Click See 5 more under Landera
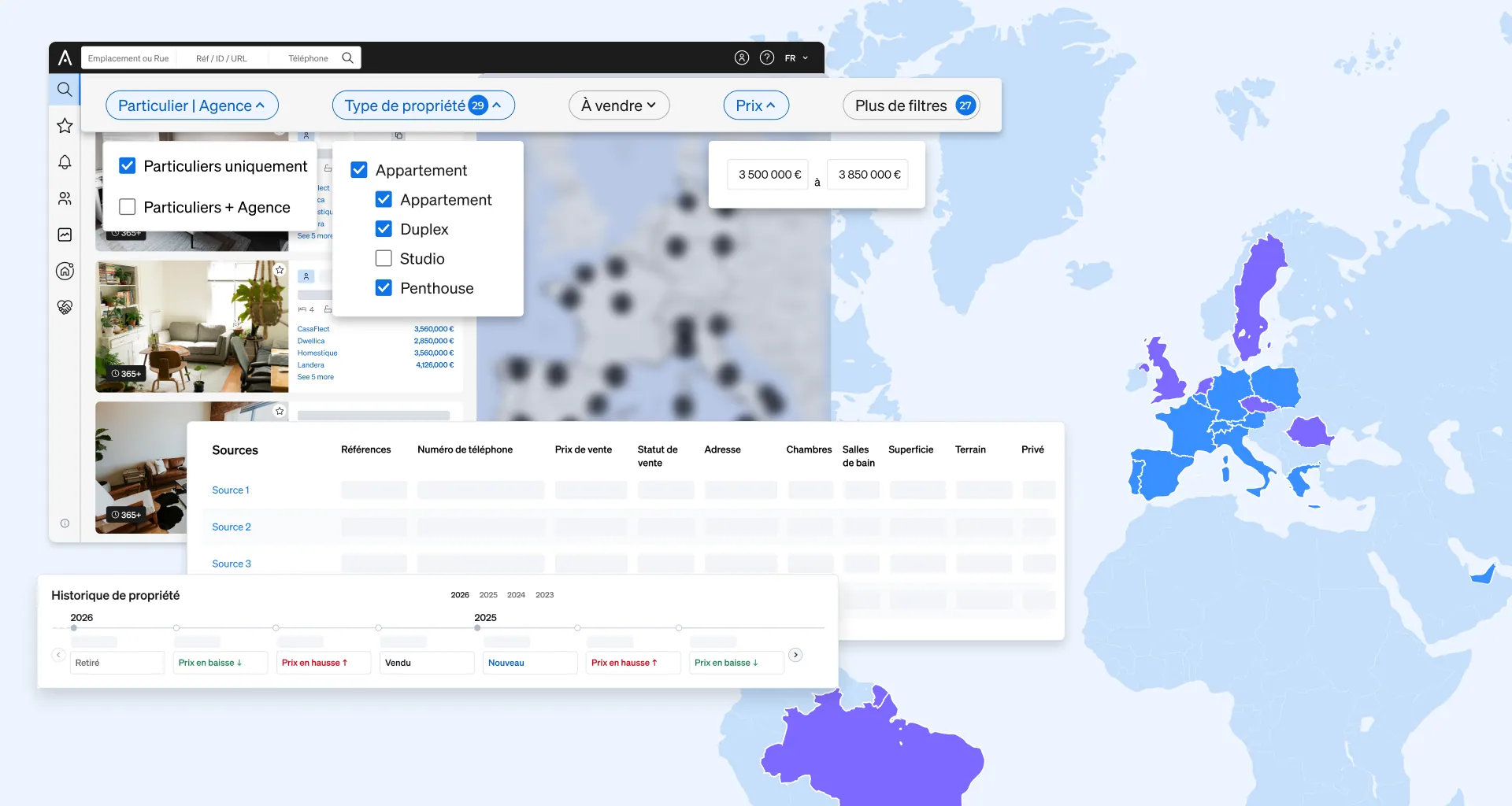 click(315, 377)
